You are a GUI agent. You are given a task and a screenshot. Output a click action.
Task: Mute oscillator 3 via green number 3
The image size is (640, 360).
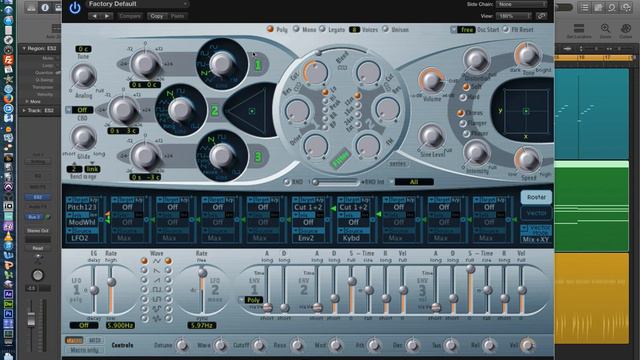coord(258,157)
